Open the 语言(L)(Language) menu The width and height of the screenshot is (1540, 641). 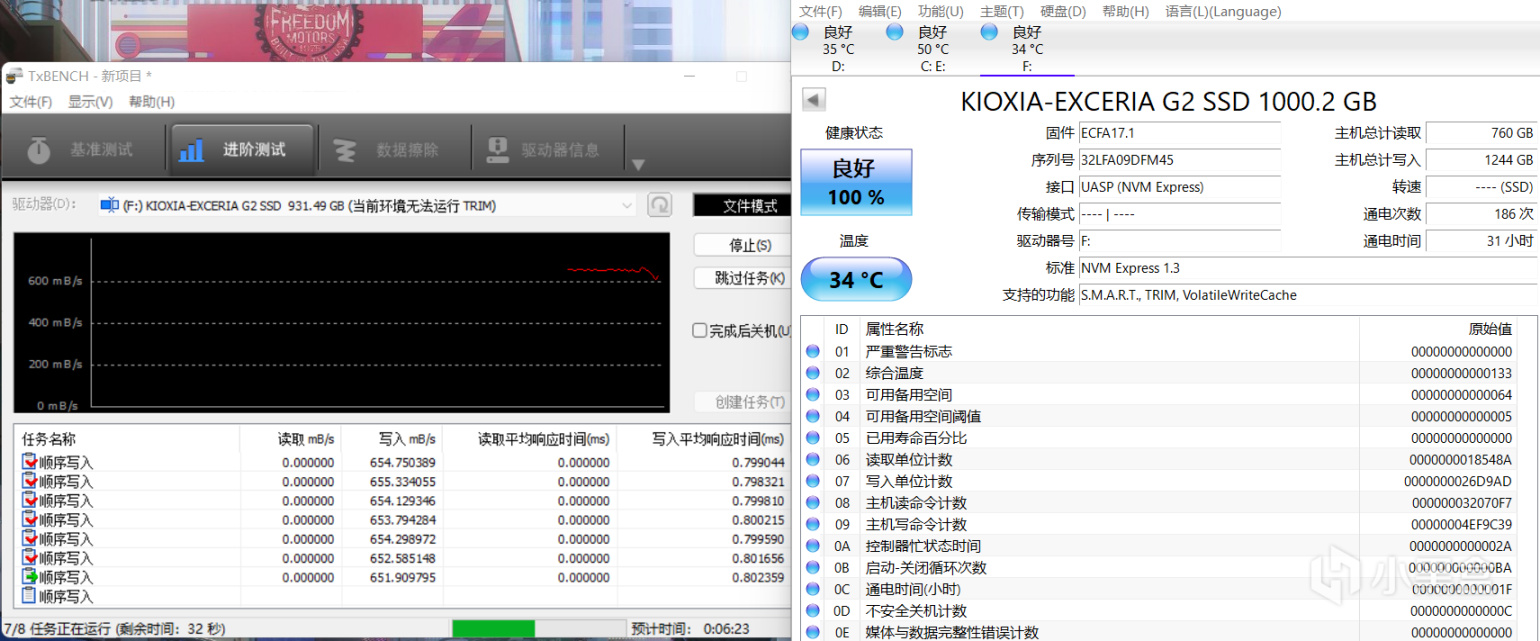(x=1223, y=11)
